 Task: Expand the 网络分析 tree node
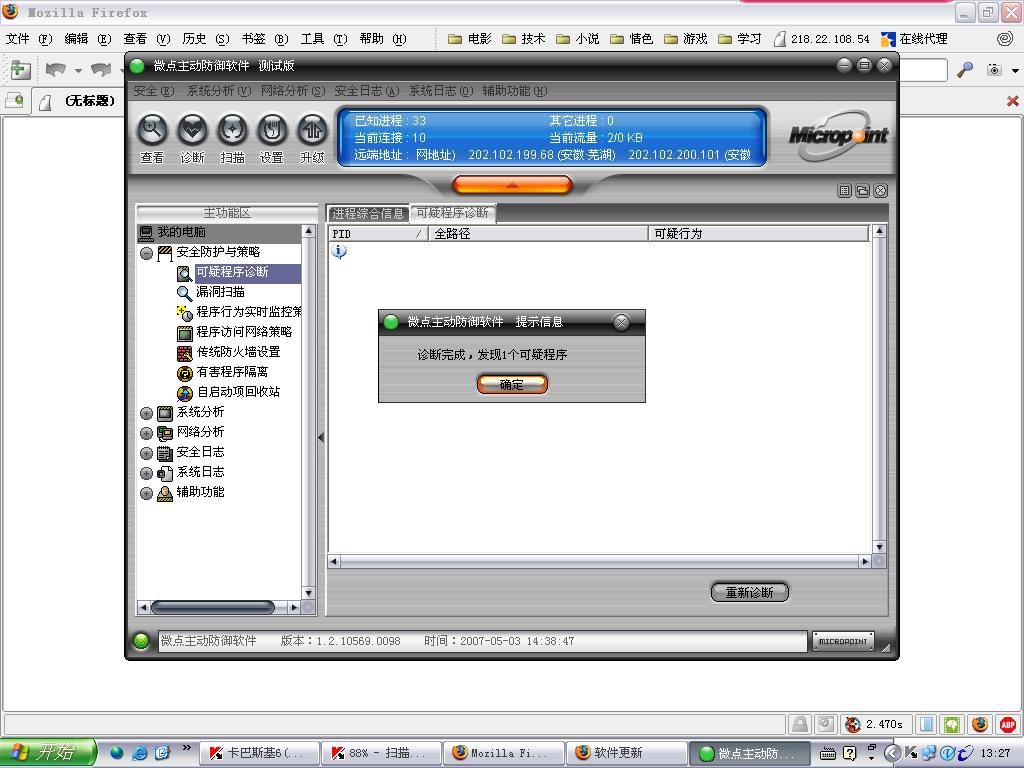tap(146, 433)
